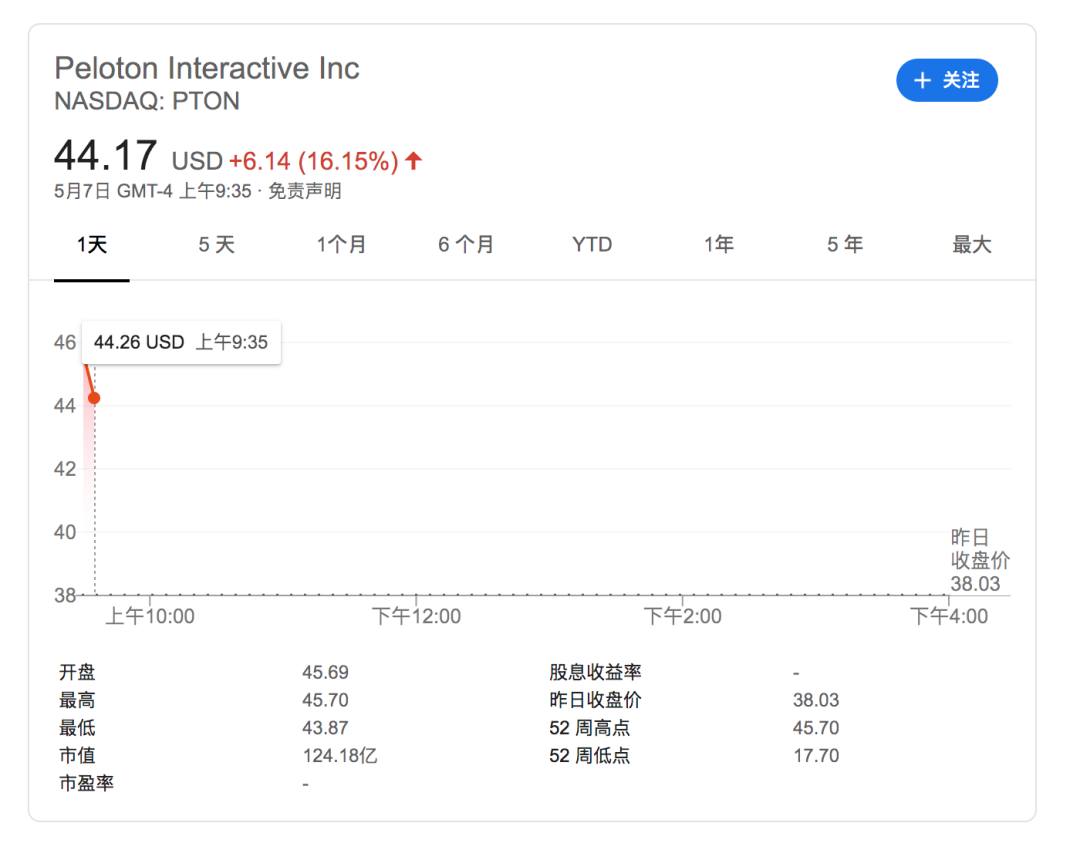Viewport: 1080px width, 850px height.
Task: Click the red data point on the chart
Action: [x=94, y=398]
